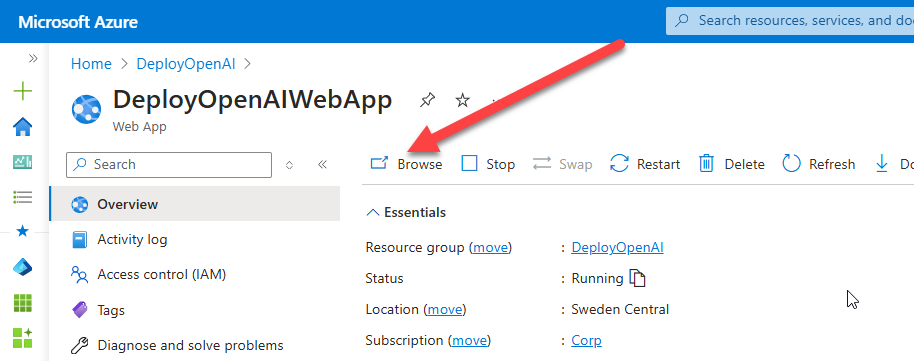Screen dimensions: 914x361
Task: Copy the Running status to clipboard
Action: 638,279
